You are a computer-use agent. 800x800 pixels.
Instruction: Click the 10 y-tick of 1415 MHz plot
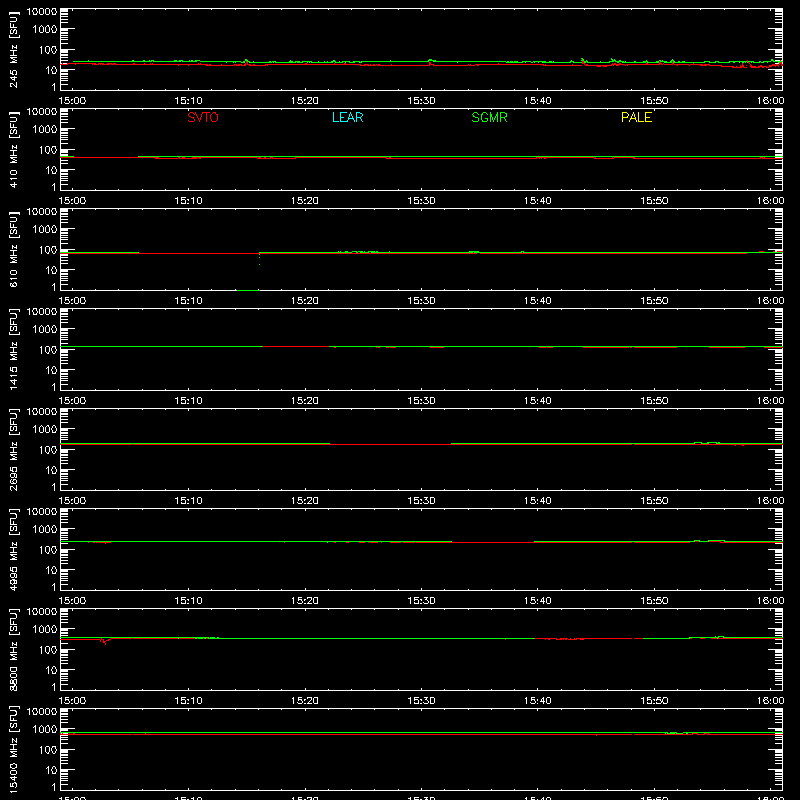click(x=51, y=370)
